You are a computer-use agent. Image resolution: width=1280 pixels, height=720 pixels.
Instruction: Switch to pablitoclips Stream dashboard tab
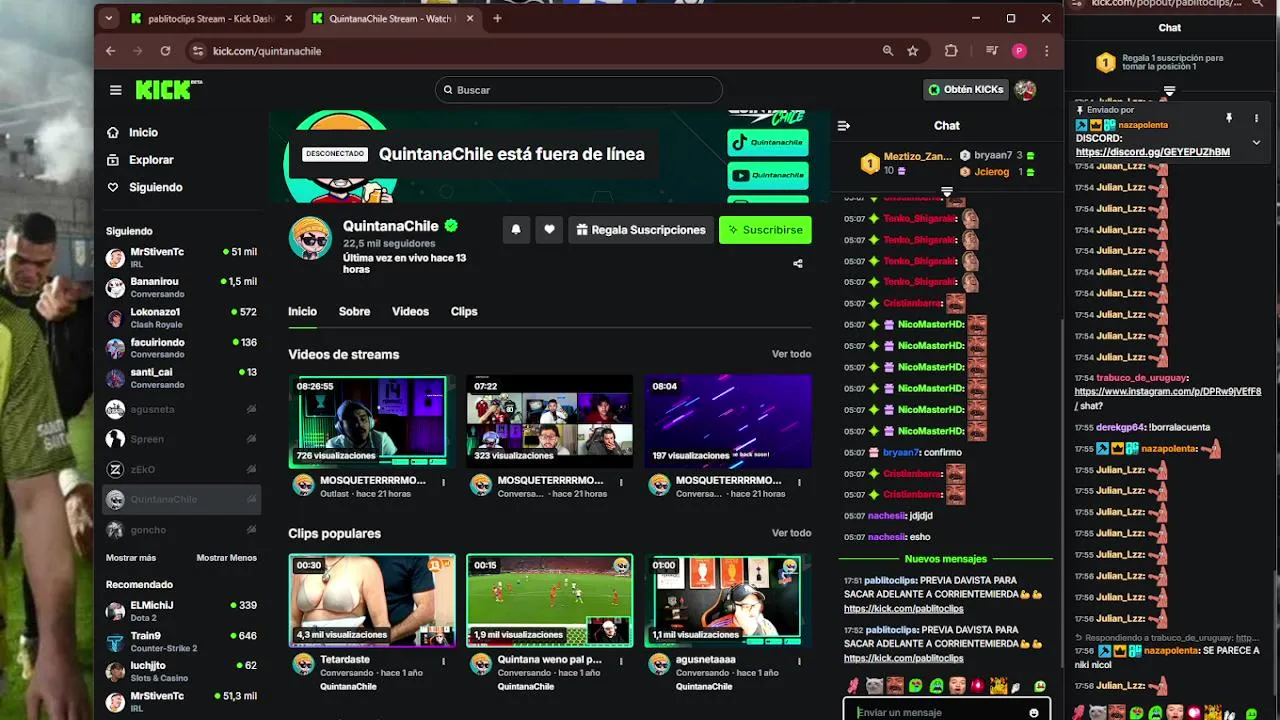pos(213,18)
